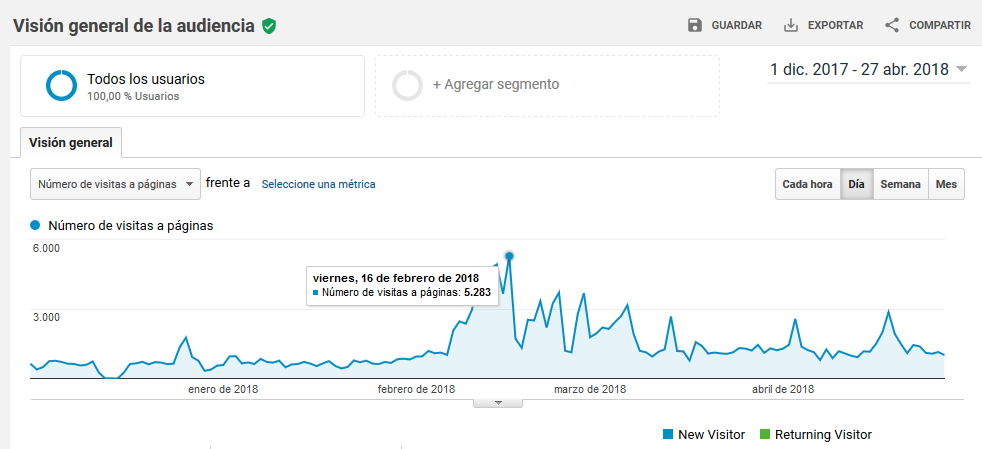Click the green Returning Visitor legend swatch
982x449 pixels.
point(765,434)
